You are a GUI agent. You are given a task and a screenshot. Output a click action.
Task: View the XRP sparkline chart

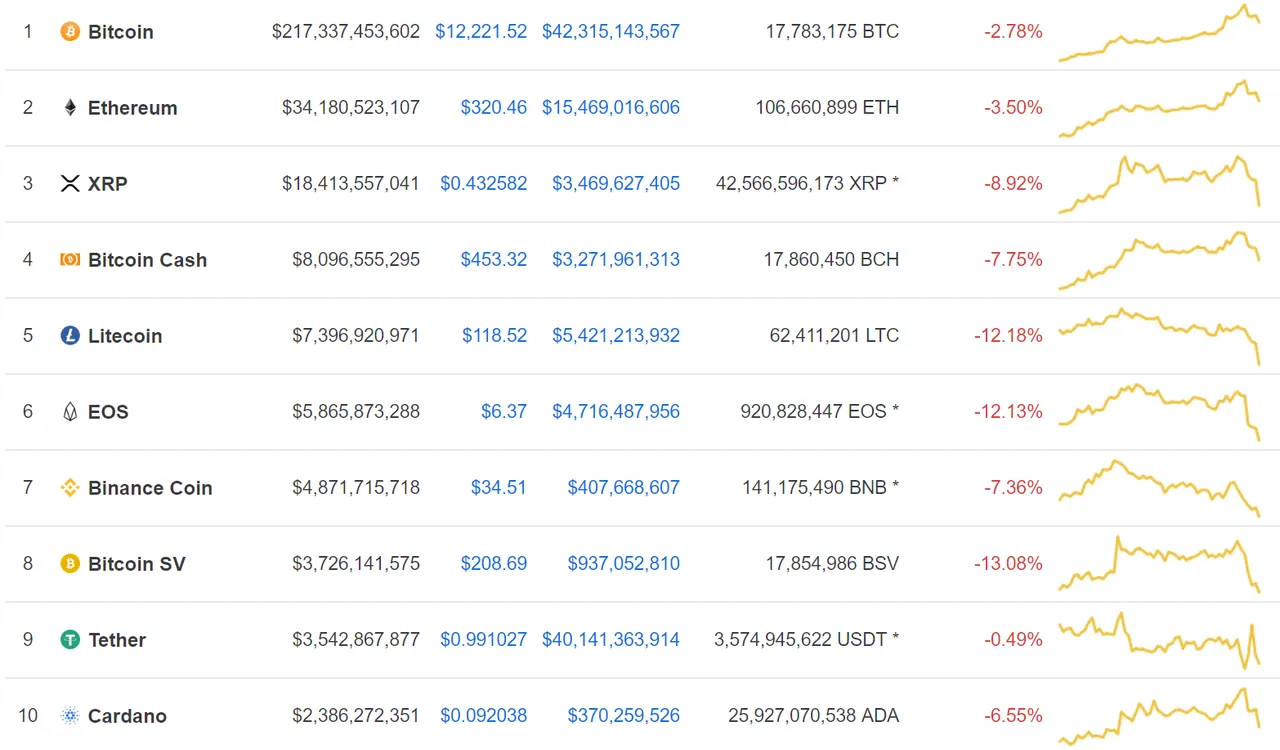pyautogui.click(x=1160, y=185)
